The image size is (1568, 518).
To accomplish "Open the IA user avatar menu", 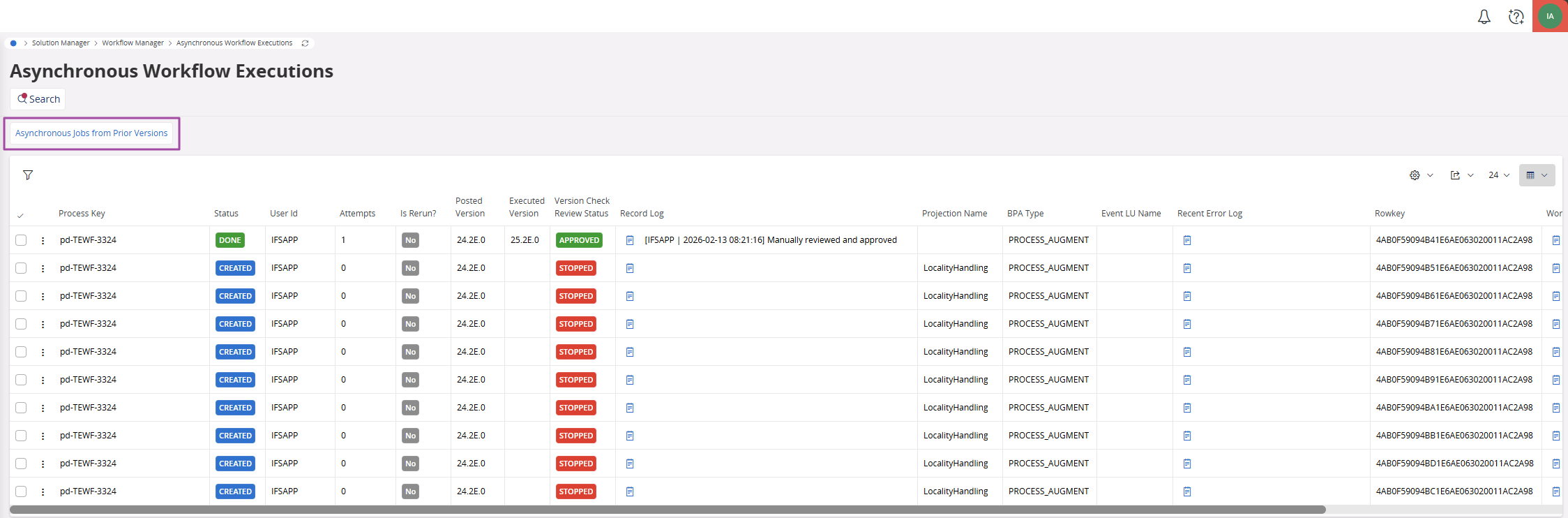I will 1550,16.
